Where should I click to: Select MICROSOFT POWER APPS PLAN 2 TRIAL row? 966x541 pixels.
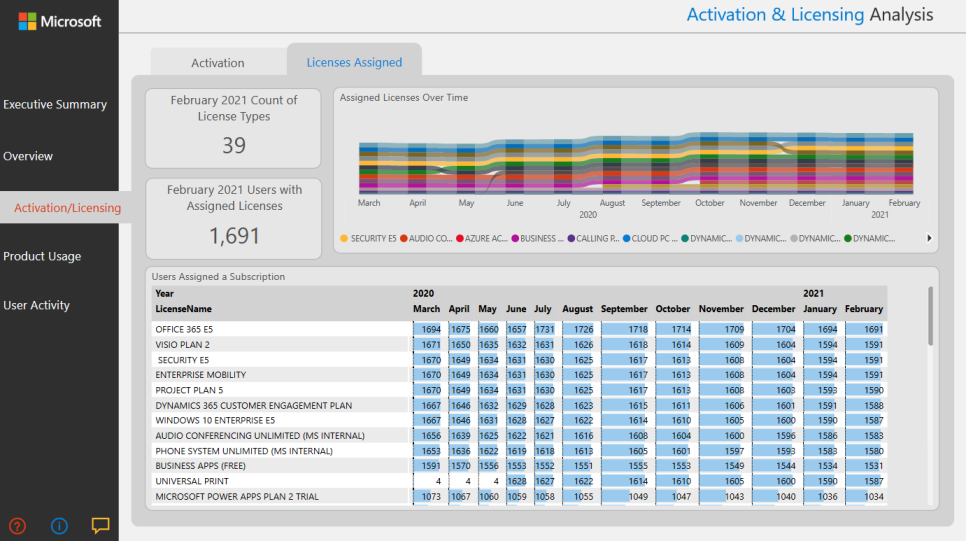click(237, 497)
